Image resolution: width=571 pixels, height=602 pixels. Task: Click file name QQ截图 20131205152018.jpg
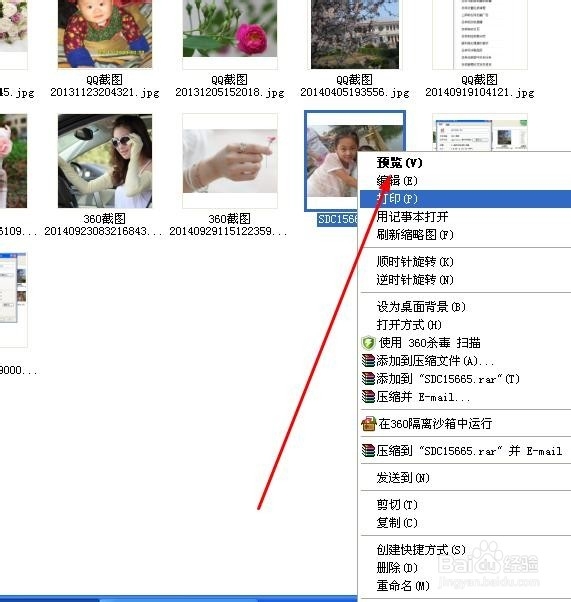[x=230, y=86]
